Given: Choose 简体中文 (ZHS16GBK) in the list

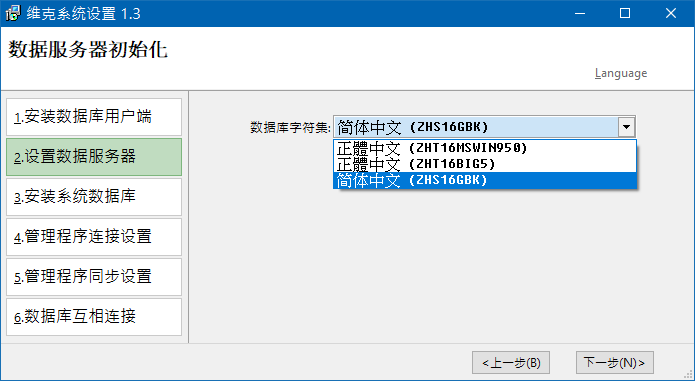Looking at the screenshot, I should [485, 180].
